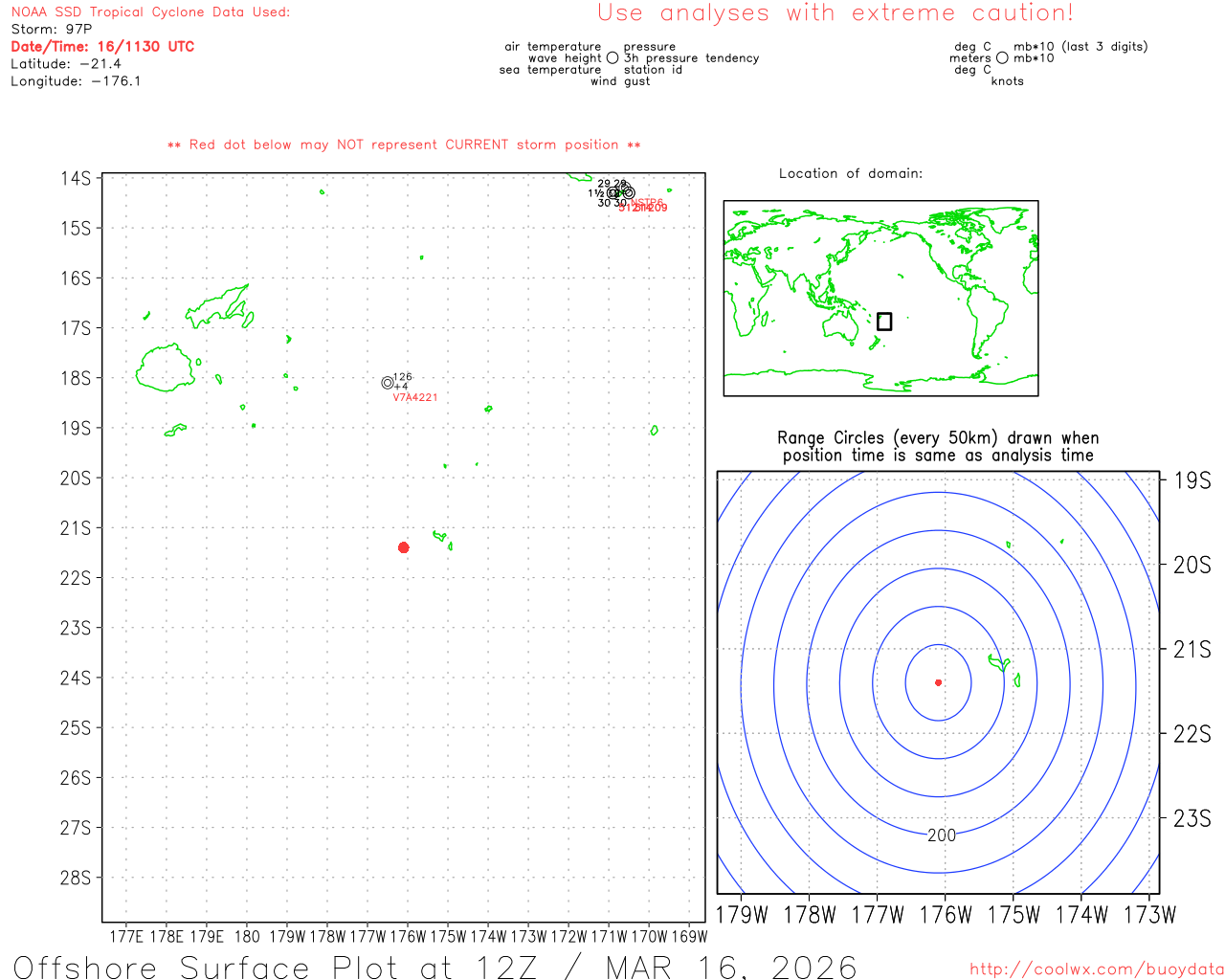Image resolution: width=1225 pixels, height=980 pixels.
Task: Click the rightmost station circle near NSTP6
Action: click(629, 193)
